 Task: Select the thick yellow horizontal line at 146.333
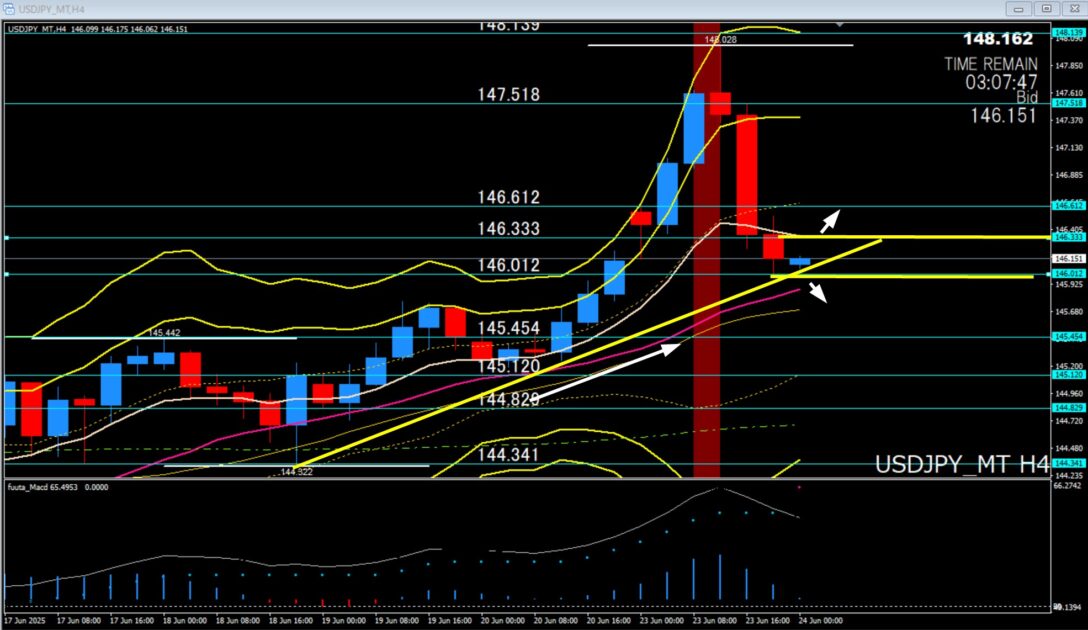[960, 238]
